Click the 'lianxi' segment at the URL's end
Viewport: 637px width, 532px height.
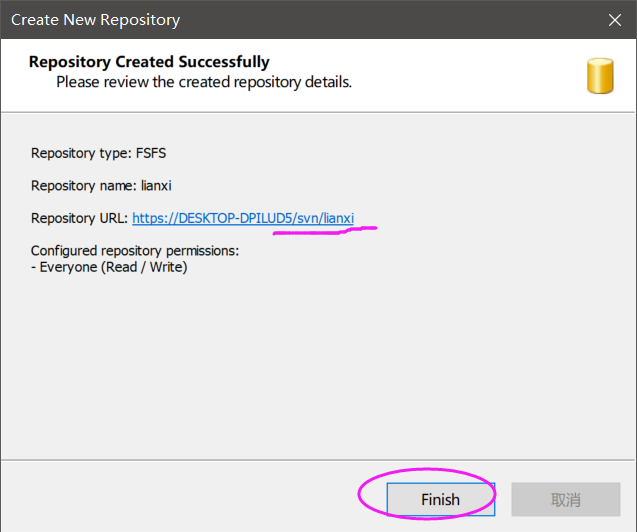click(336, 218)
